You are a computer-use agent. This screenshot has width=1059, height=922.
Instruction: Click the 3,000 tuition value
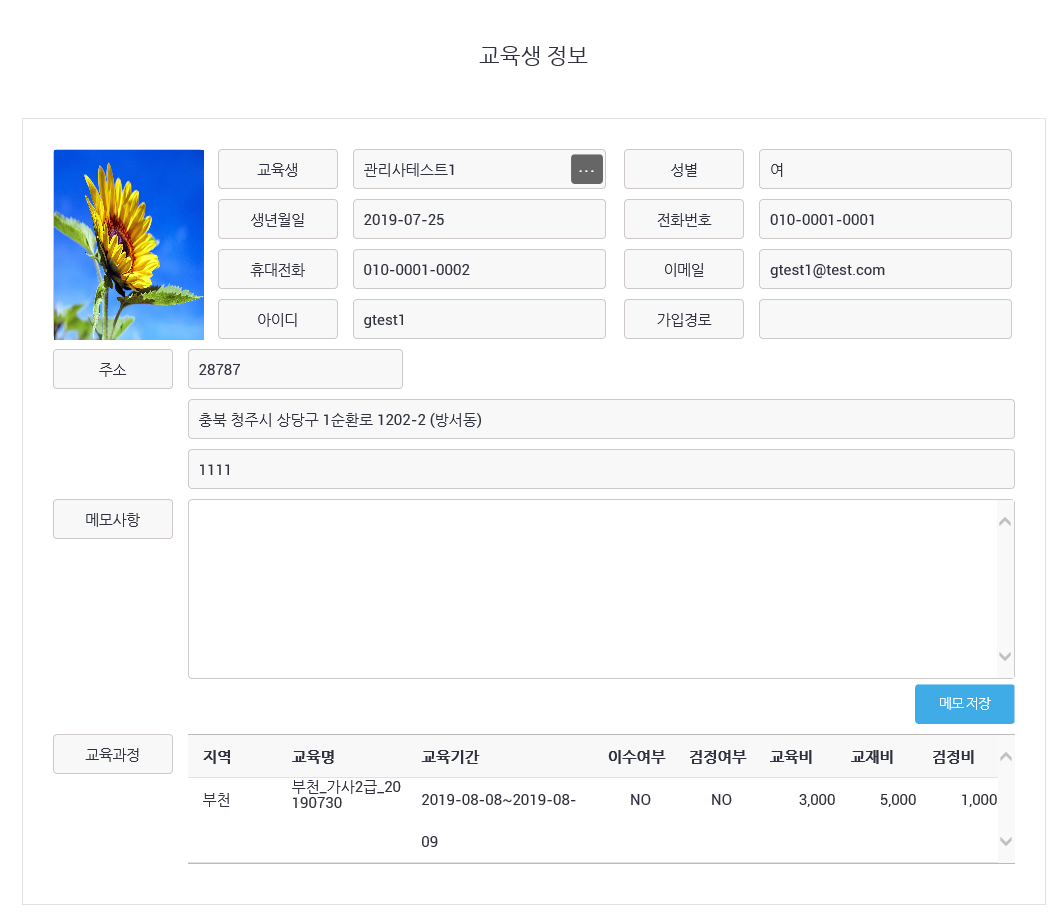[817, 800]
